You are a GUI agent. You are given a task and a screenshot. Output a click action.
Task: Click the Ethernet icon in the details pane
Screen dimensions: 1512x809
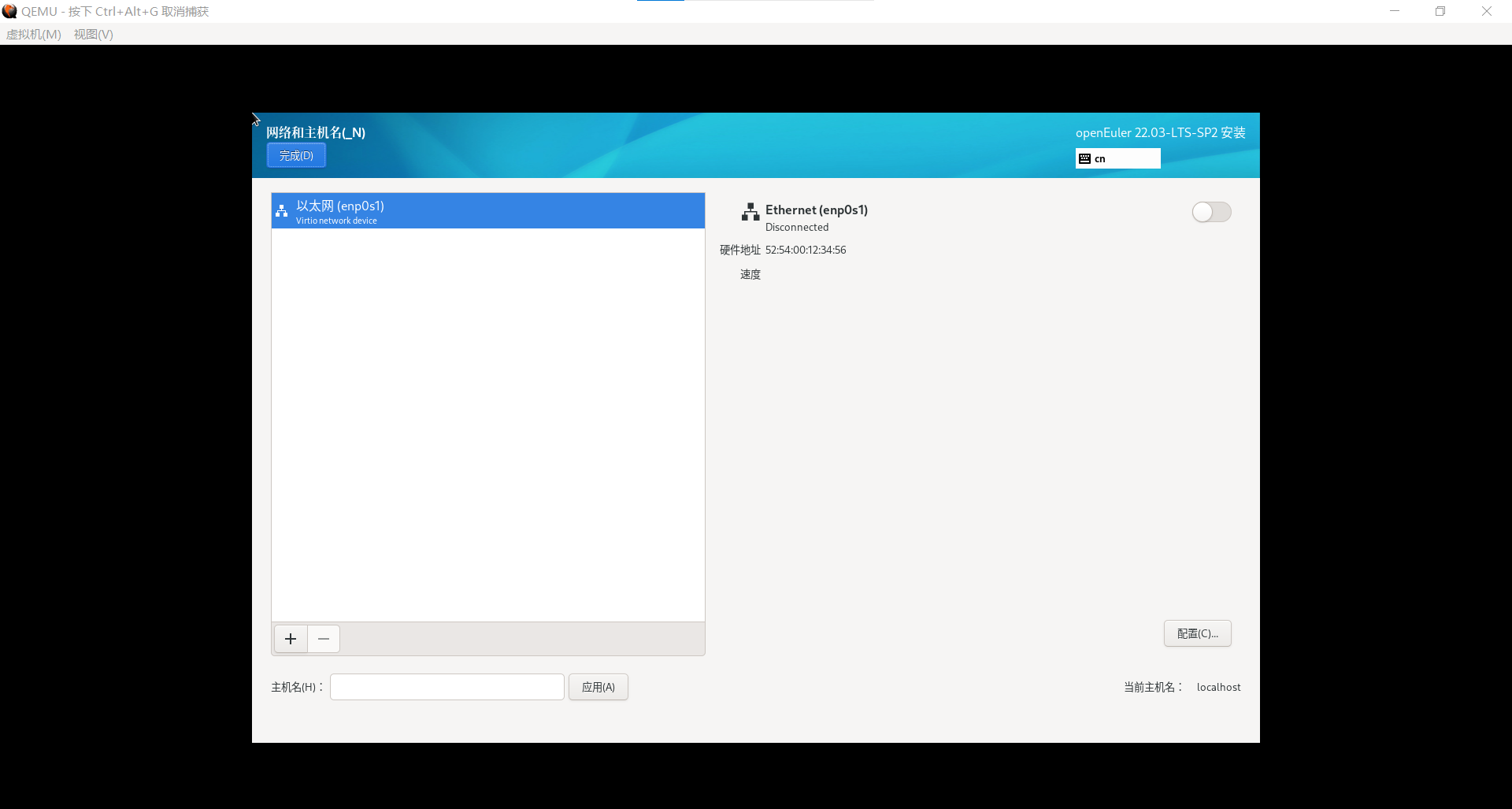750,212
